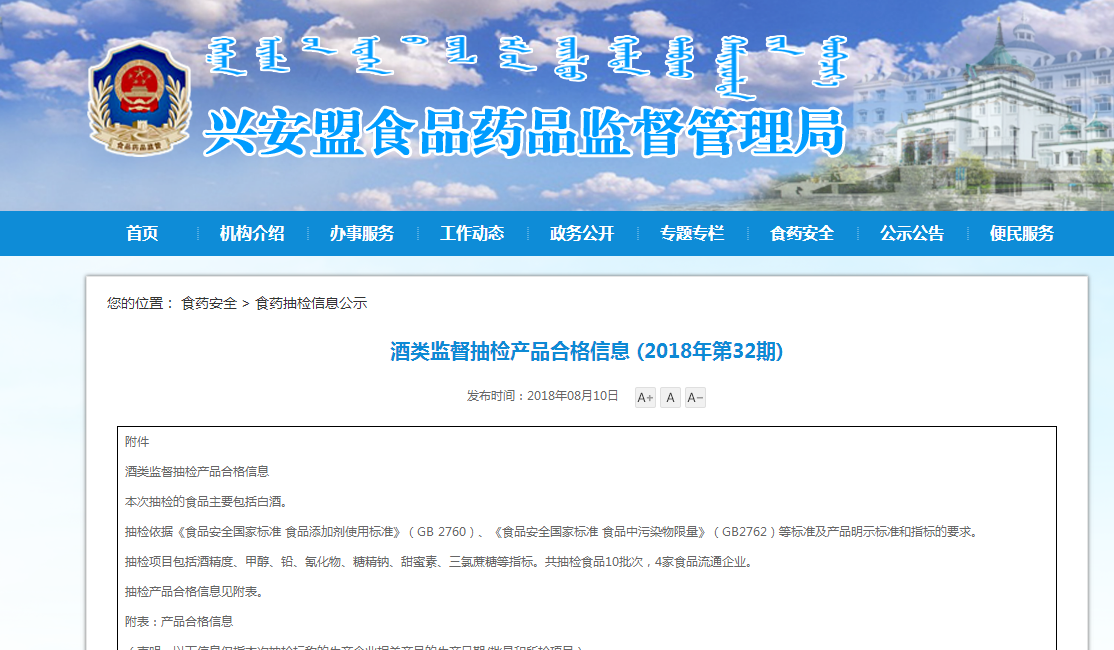
Task: Select 工作动态 in the navigation bar
Action: tap(472, 233)
